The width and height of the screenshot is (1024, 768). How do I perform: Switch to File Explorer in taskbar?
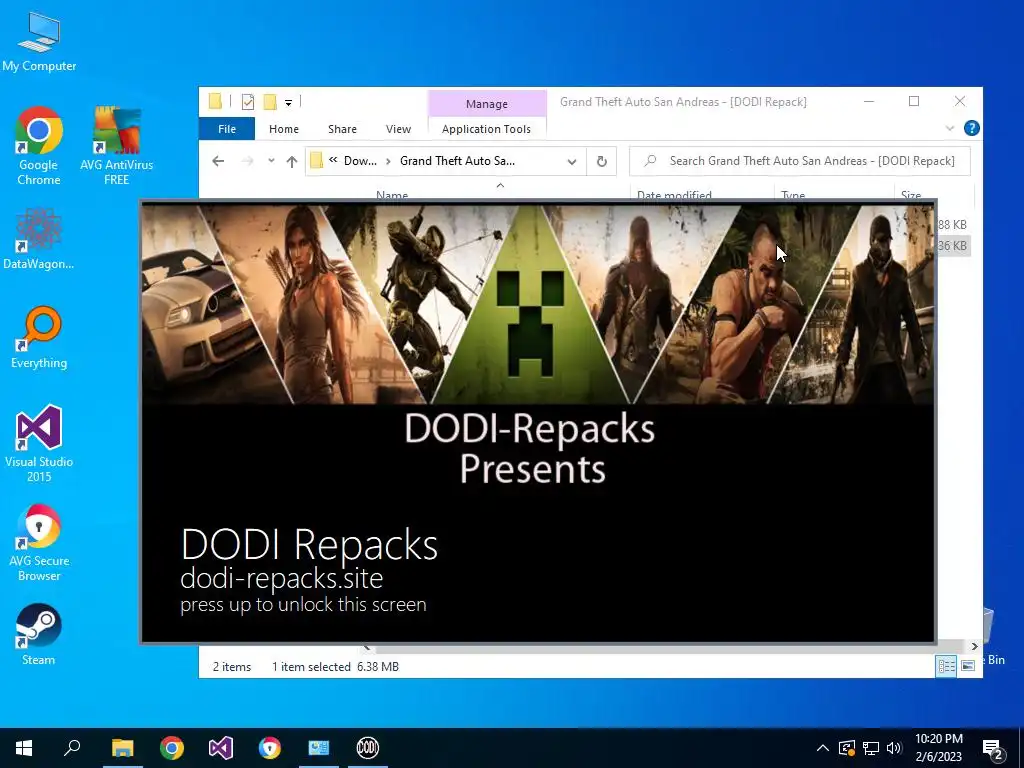(x=122, y=748)
